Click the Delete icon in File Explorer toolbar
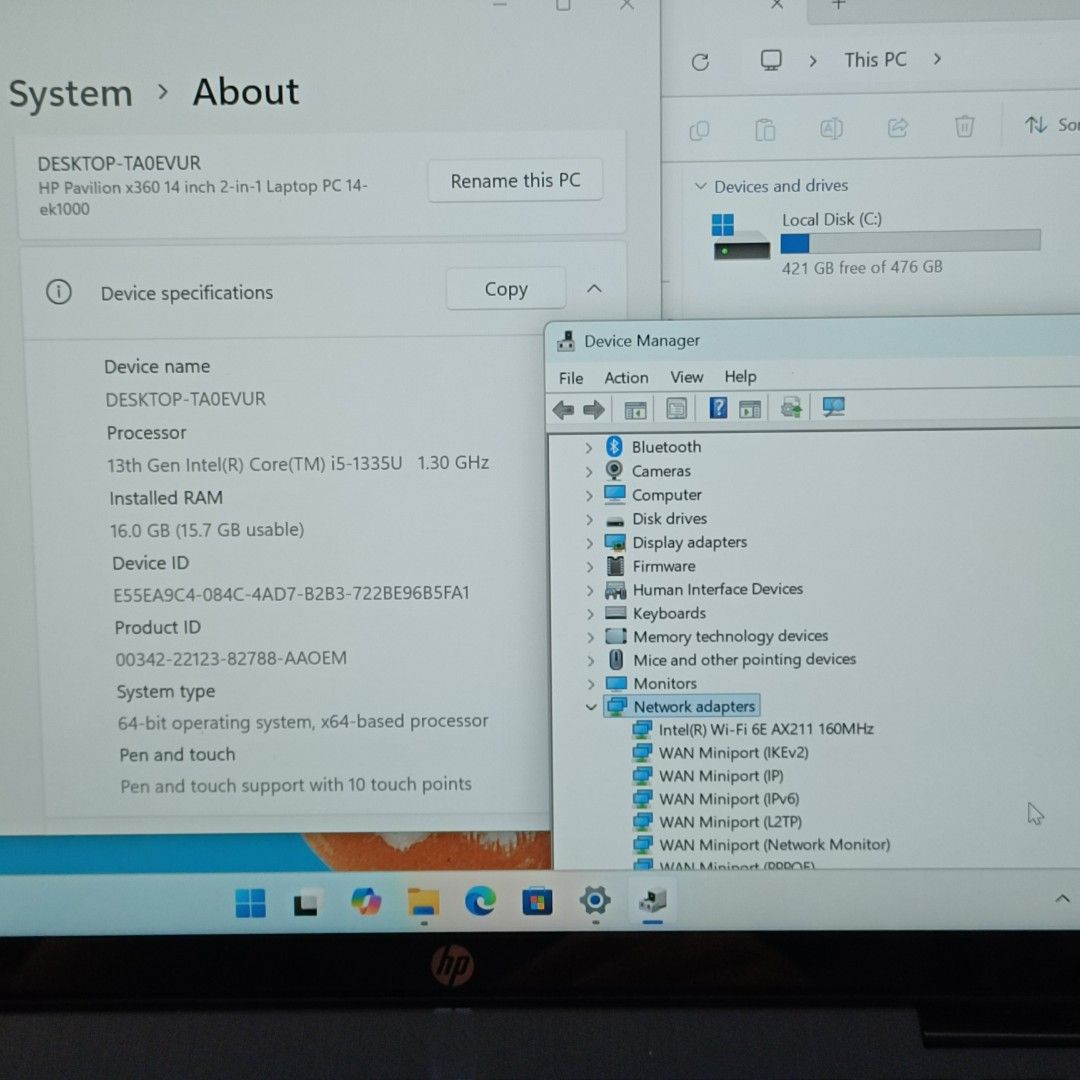The height and width of the screenshot is (1080, 1080). click(964, 127)
